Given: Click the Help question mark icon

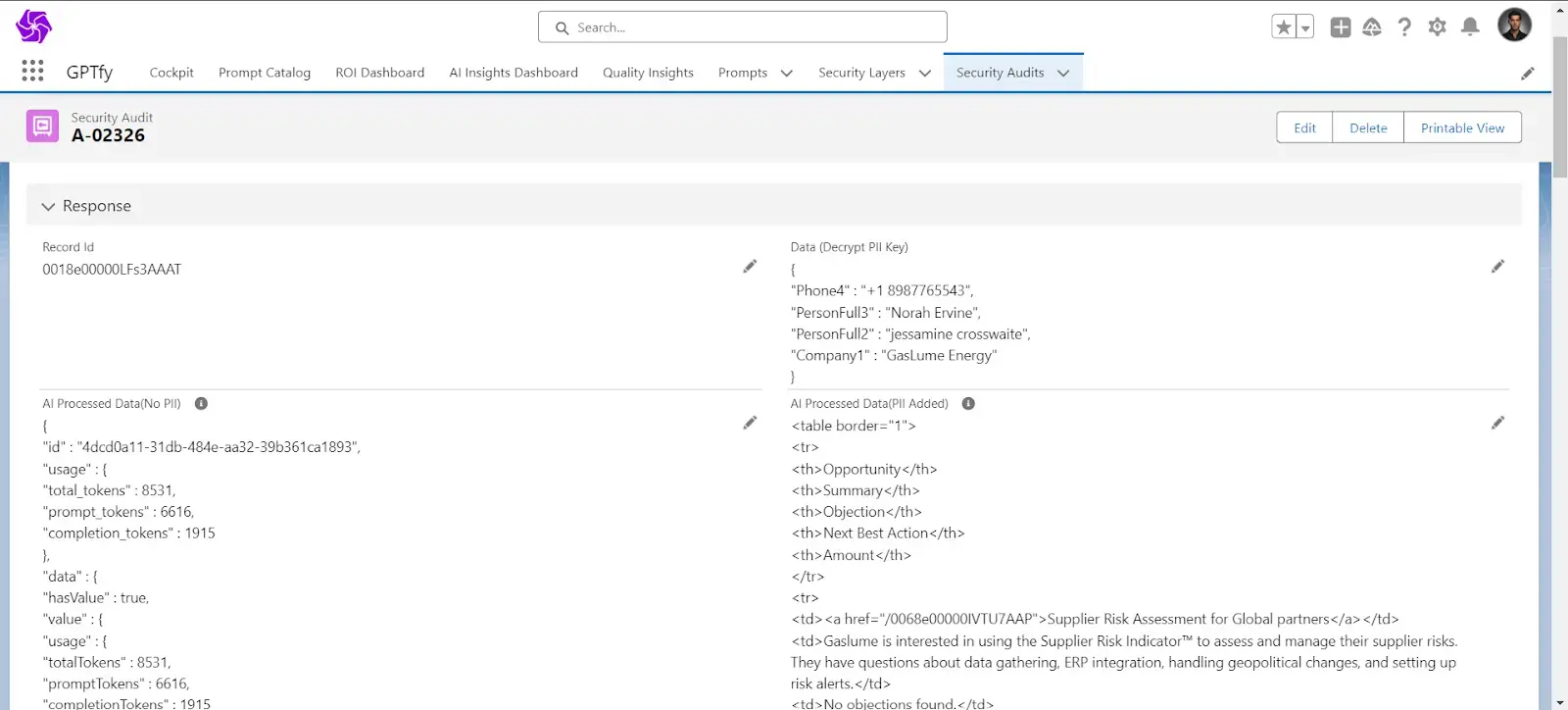Looking at the screenshot, I should coord(1404,27).
